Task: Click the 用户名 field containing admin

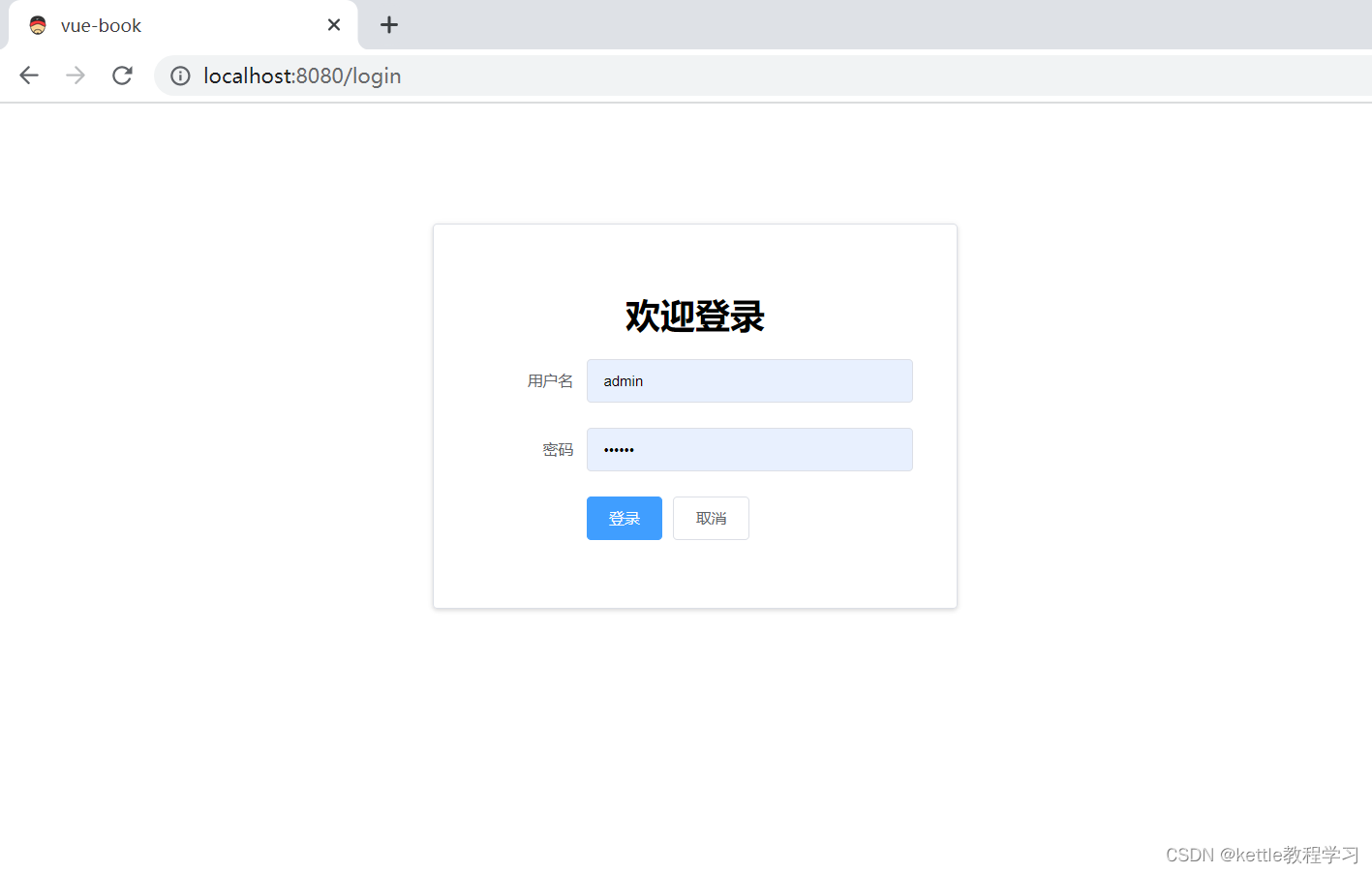Action: [x=749, y=381]
